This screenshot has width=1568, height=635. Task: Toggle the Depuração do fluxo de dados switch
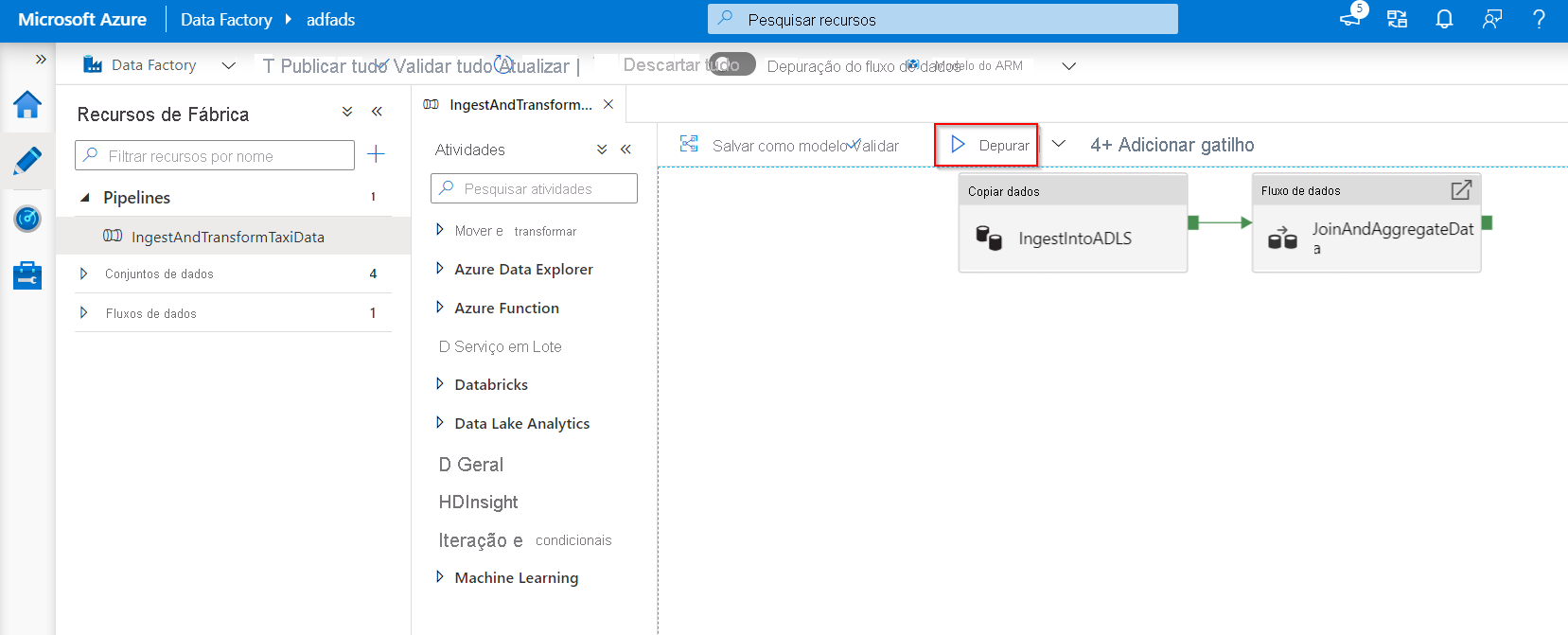(731, 64)
